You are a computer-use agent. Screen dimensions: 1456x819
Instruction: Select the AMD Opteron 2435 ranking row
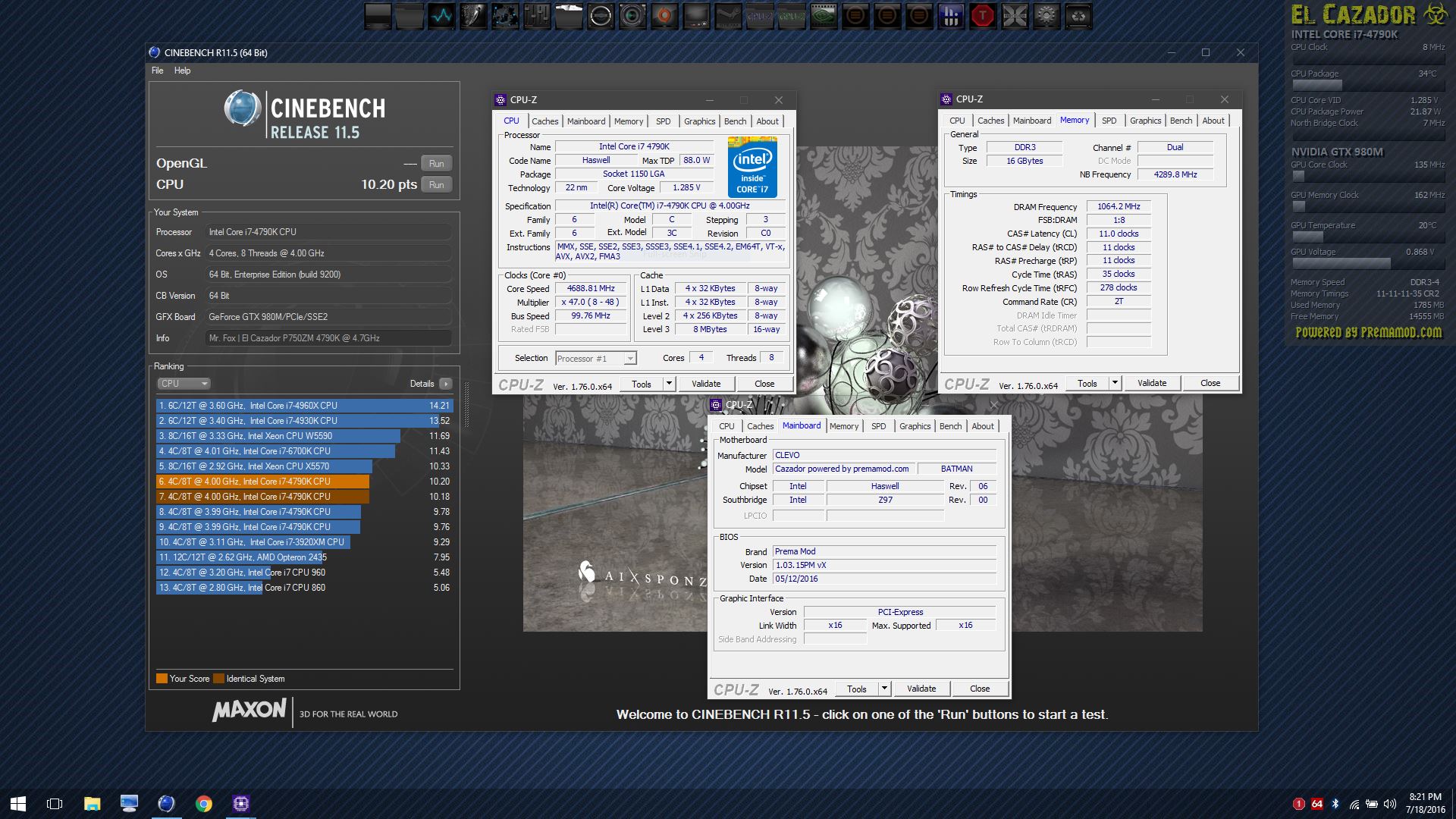304,557
